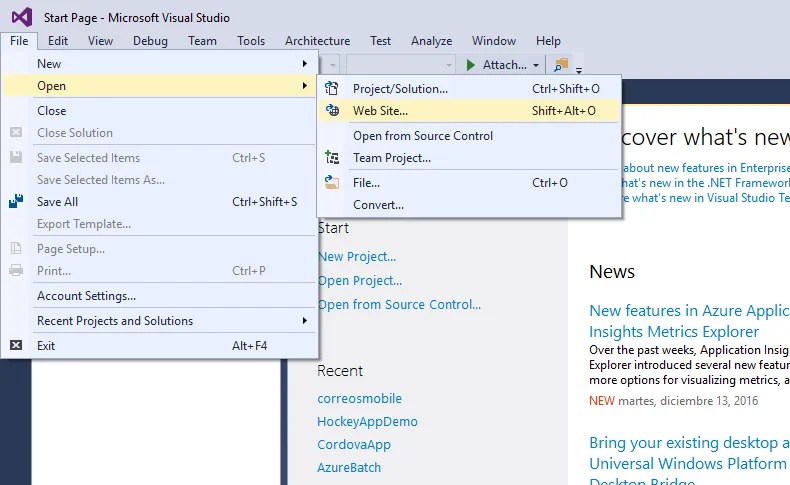Click the new features in Enterprise link
790x485 pixels.
pyautogui.click(x=706, y=168)
